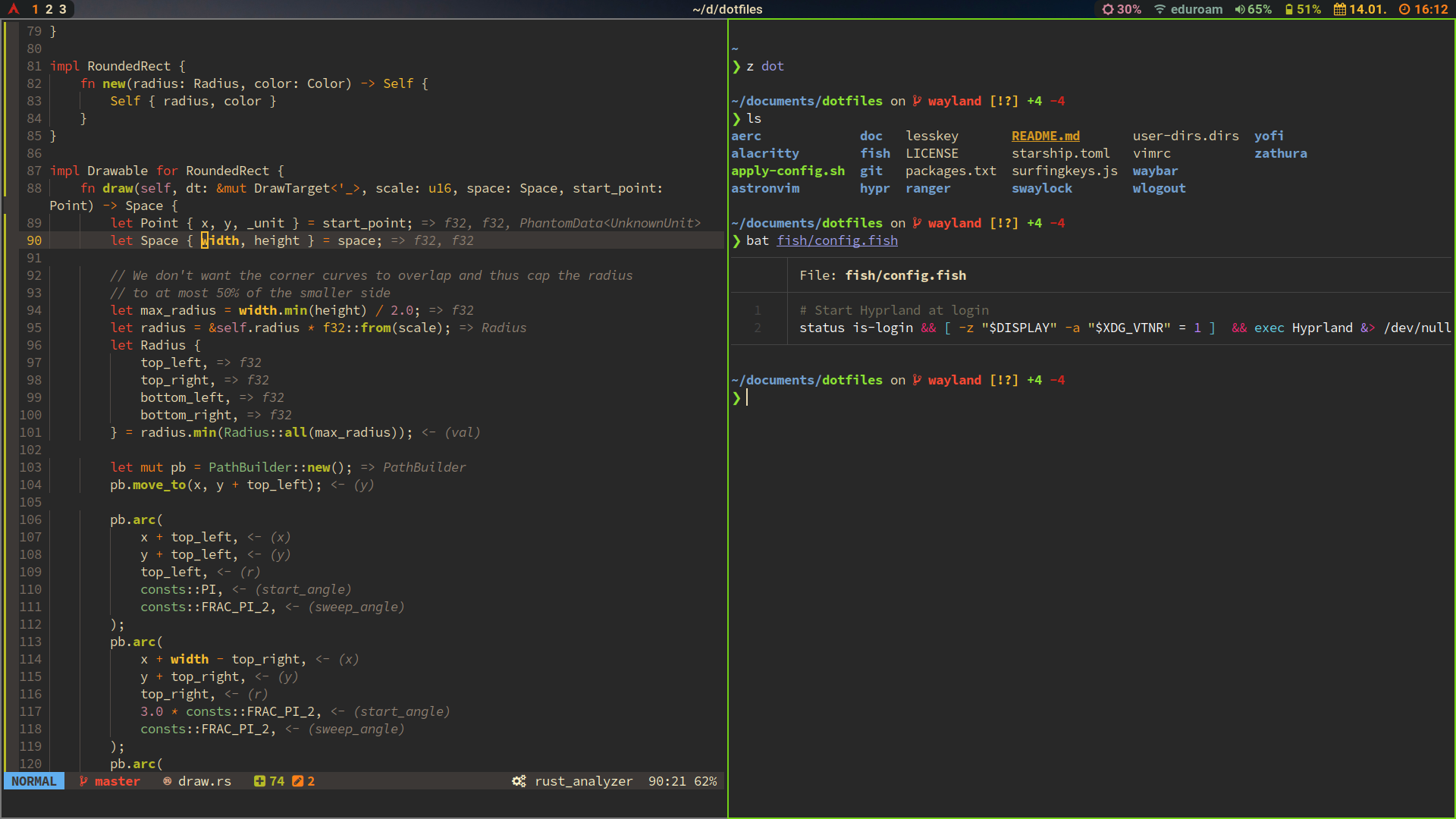Click the volume speaker icon

click(1239, 9)
